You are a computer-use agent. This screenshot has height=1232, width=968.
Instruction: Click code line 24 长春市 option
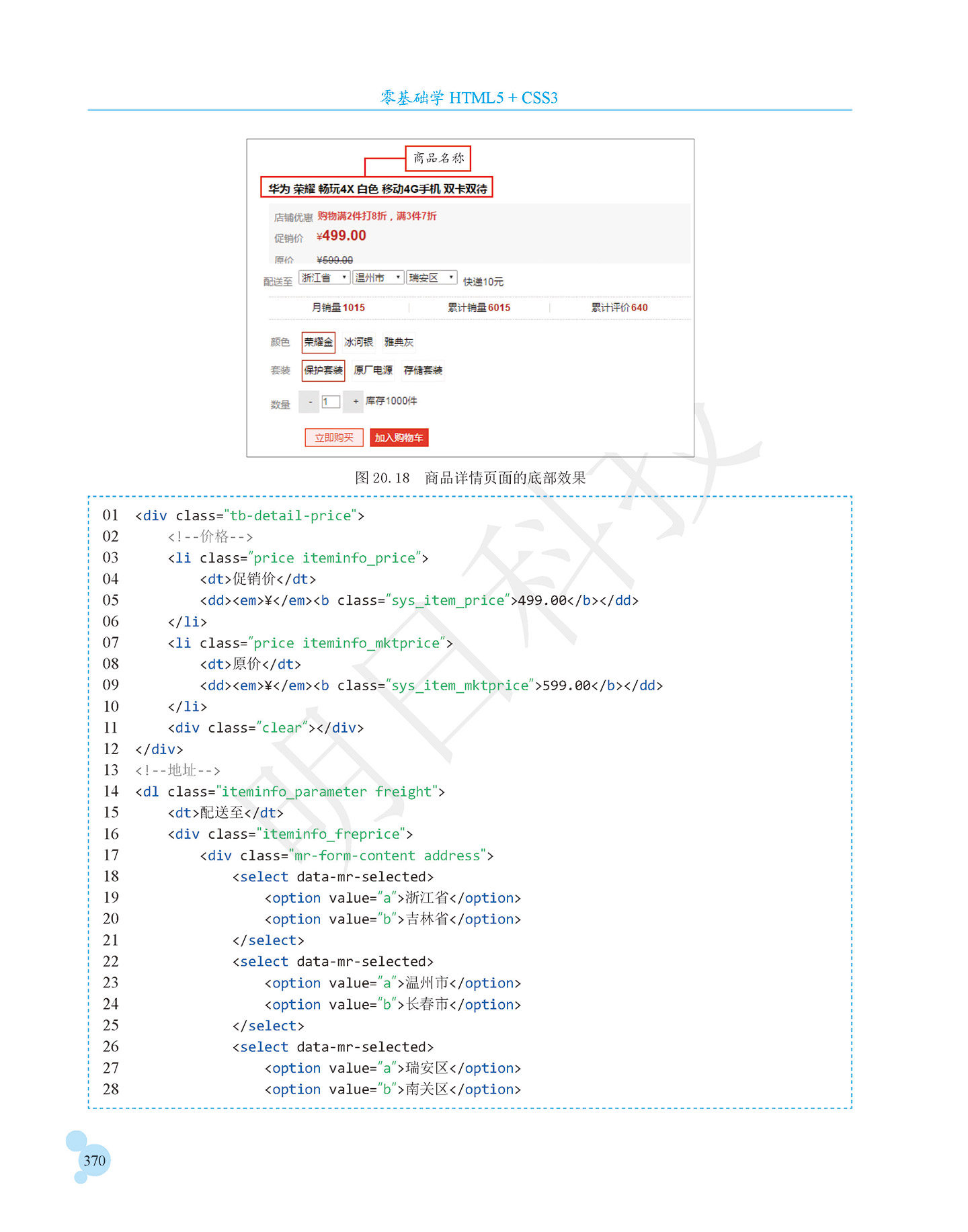tap(393, 1005)
